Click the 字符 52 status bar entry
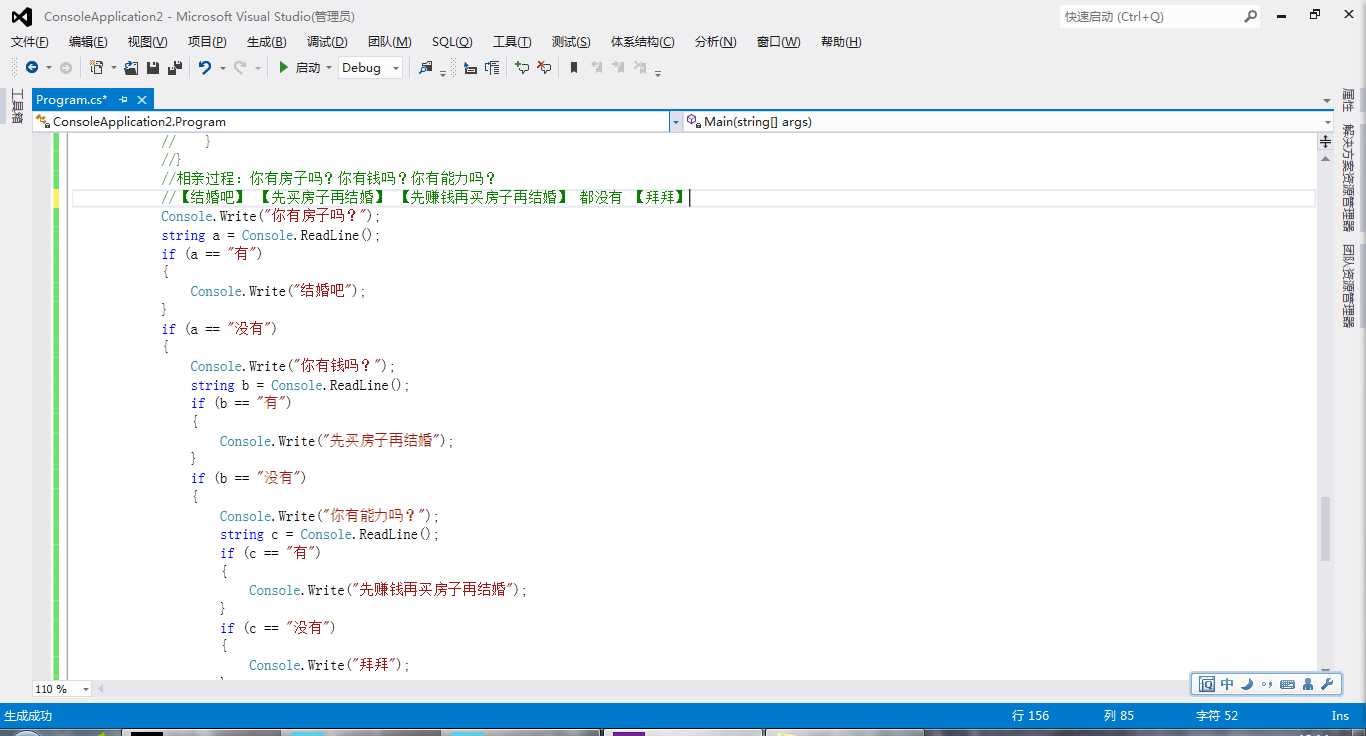Viewport: 1366px width, 736px height. point(1217,715)
